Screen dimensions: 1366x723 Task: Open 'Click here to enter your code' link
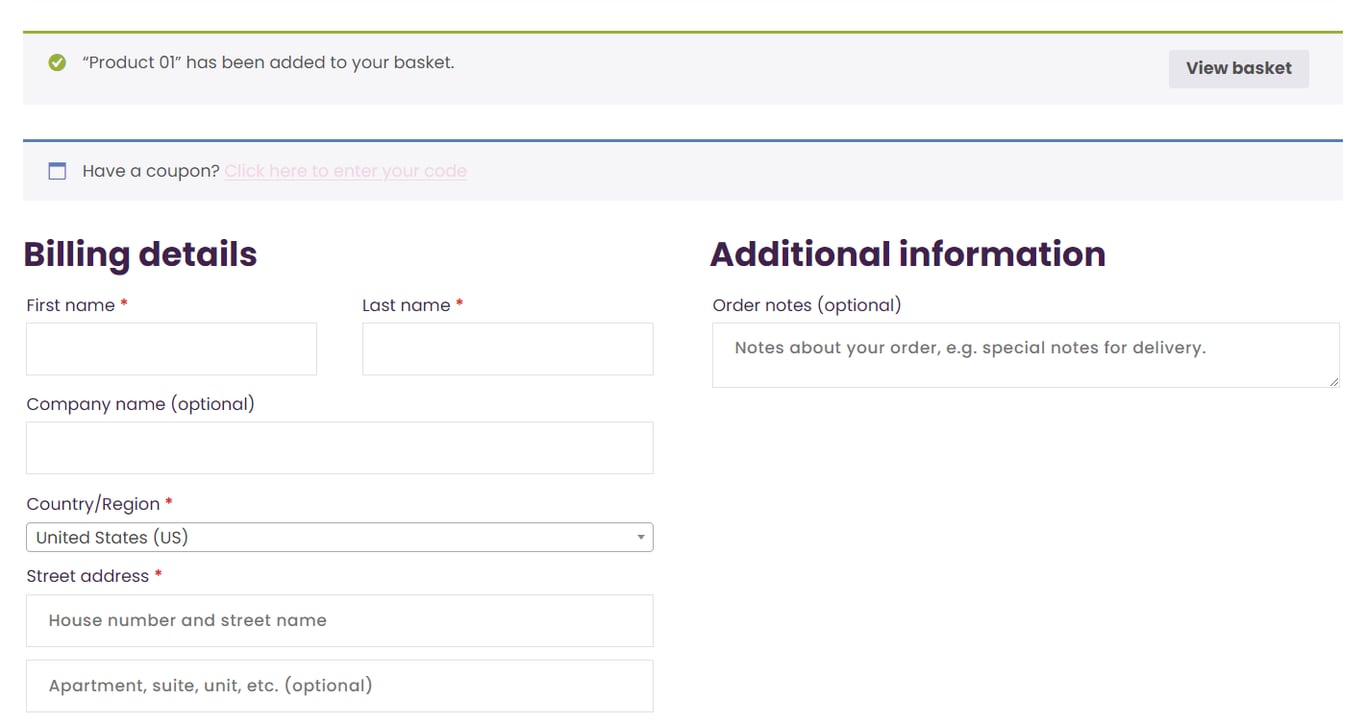[x=345, y=170]
